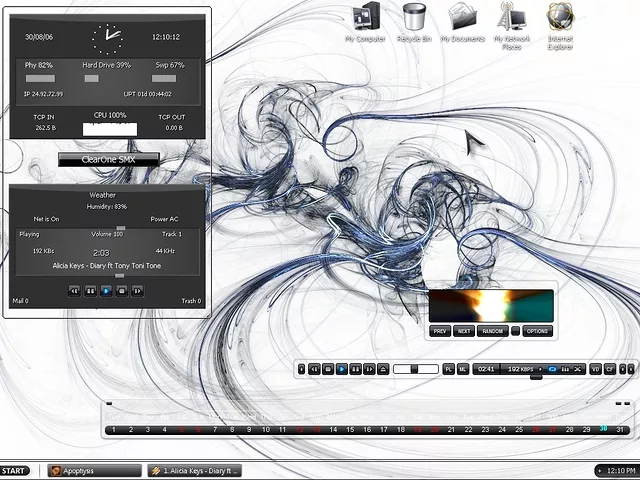Screen dimensions: 640x480
Task: Switch to Apophysis taskbar item
Action: click(x=92, y=470)
